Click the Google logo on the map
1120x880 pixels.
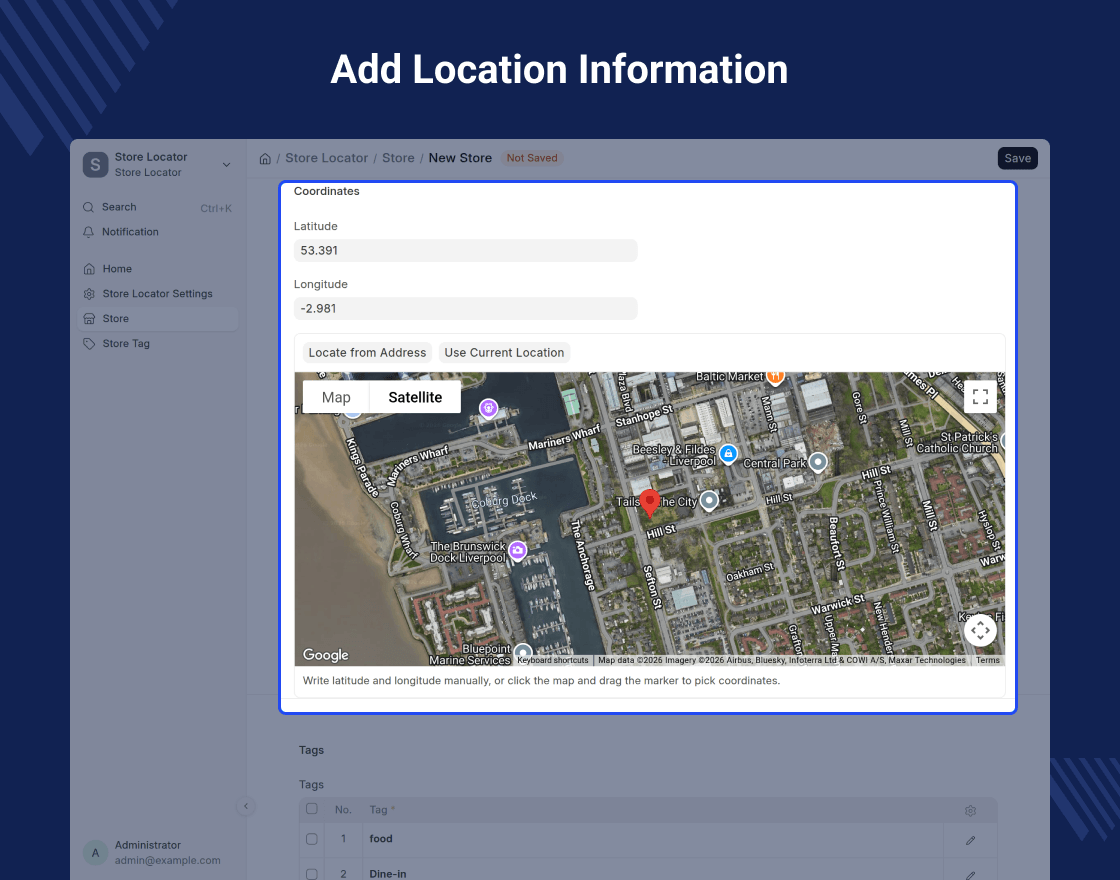pos(326,654)
